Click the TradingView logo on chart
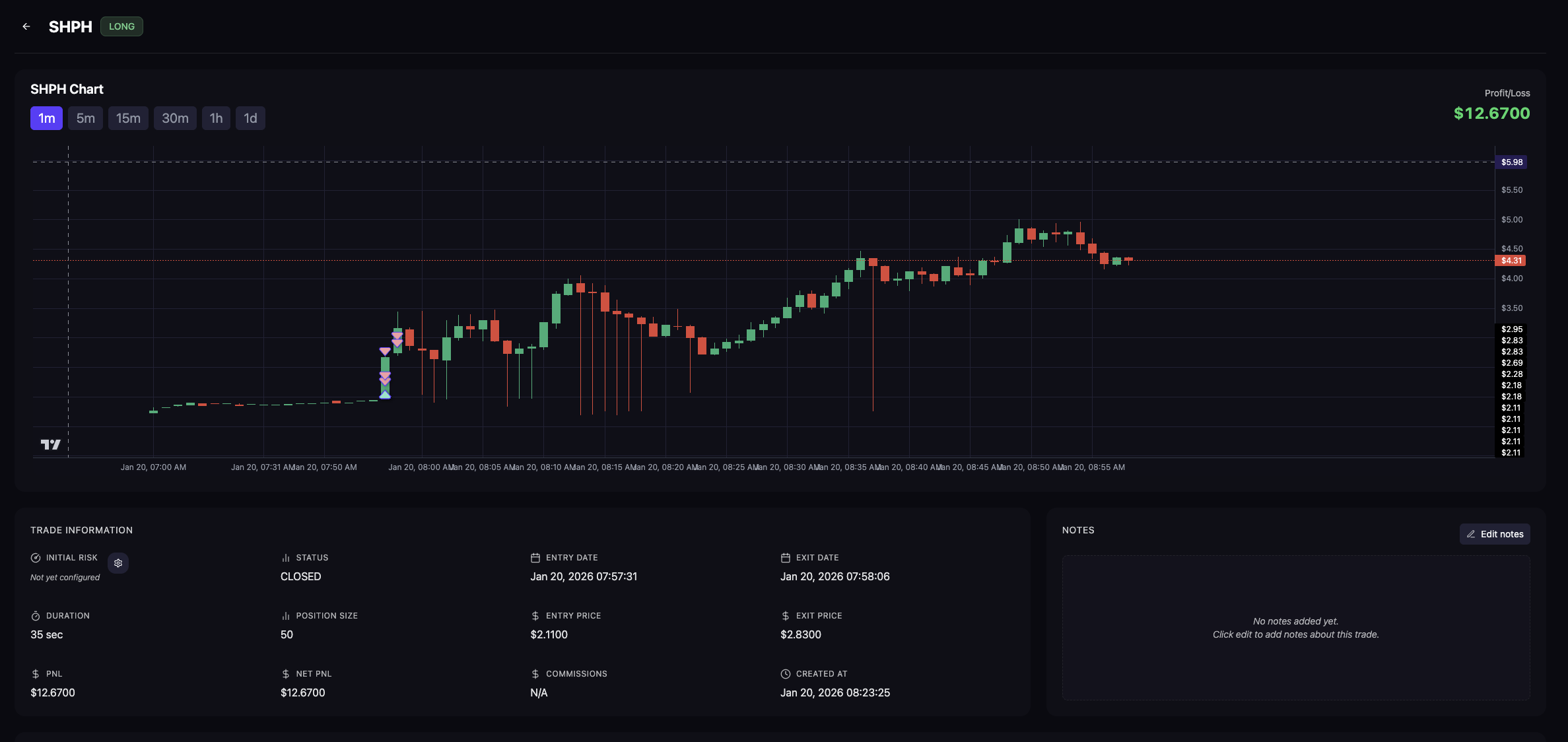This screenshot has height=742, width=1568. pyautogui.click(x=50, y=444)
